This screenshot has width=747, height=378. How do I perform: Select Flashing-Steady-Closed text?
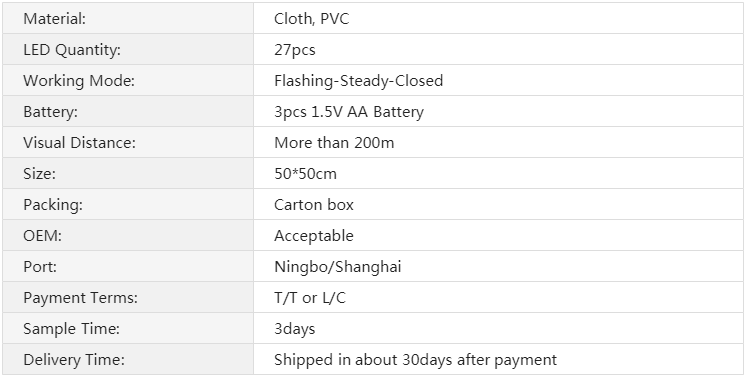359,81
